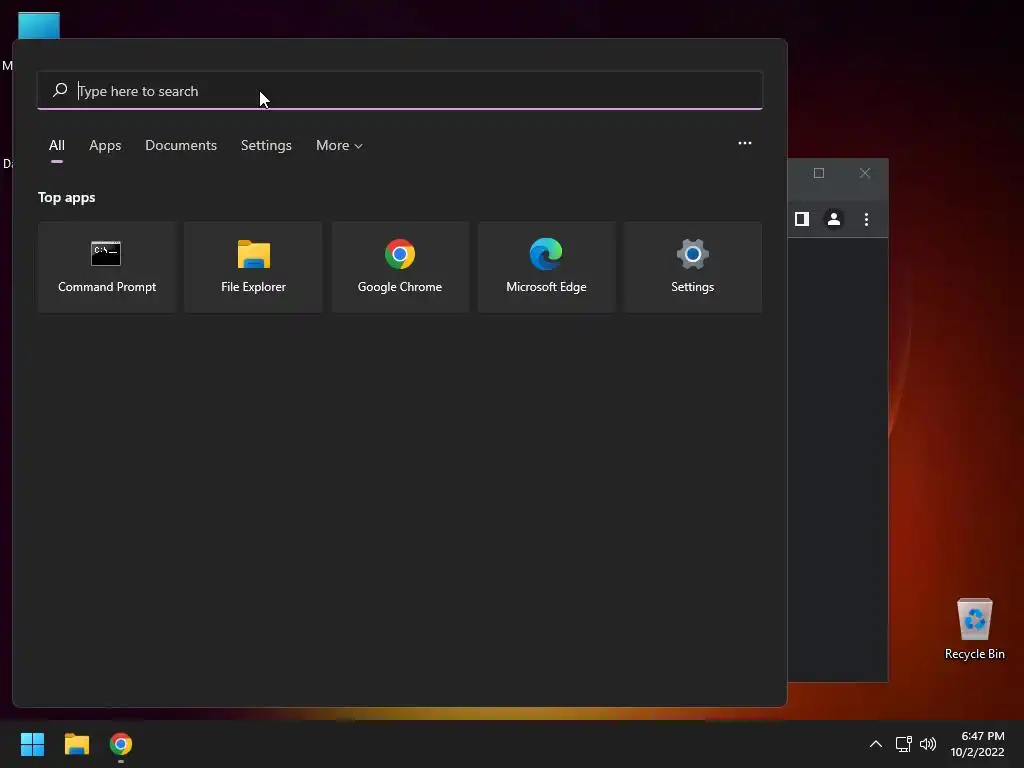Open Chrome three-dot menu

866,219
